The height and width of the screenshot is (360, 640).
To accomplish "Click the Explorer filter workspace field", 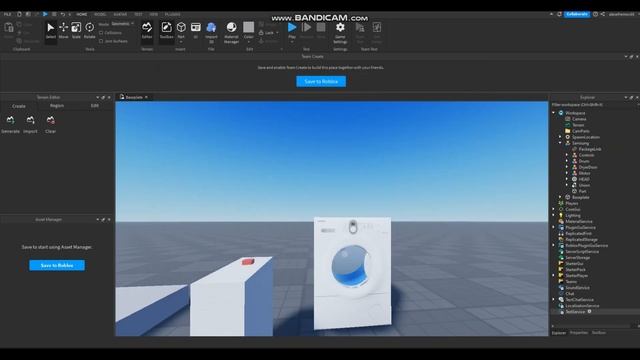I will (594, 105).
